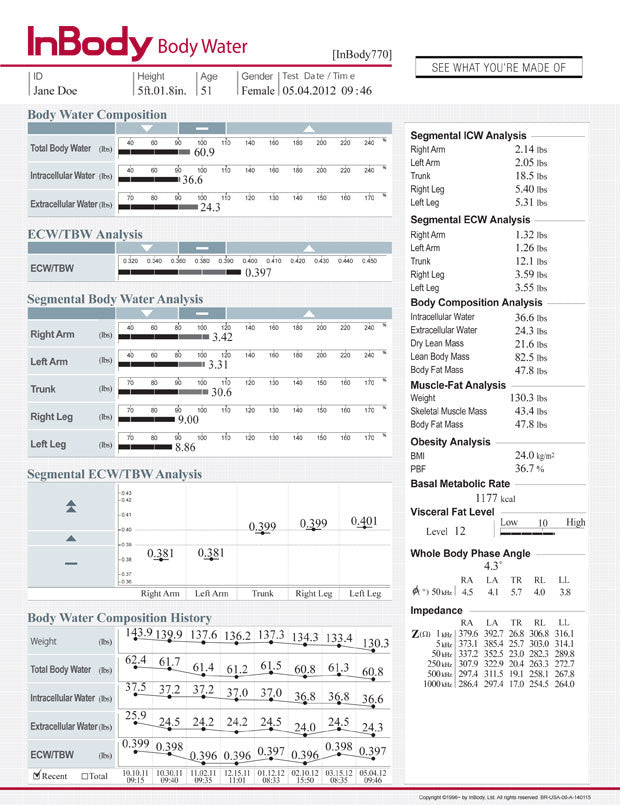The width and height of the screenshot is (620, 805).
Task: Click the Trunk 0.399 data point
Action: [x=262, y=533]
